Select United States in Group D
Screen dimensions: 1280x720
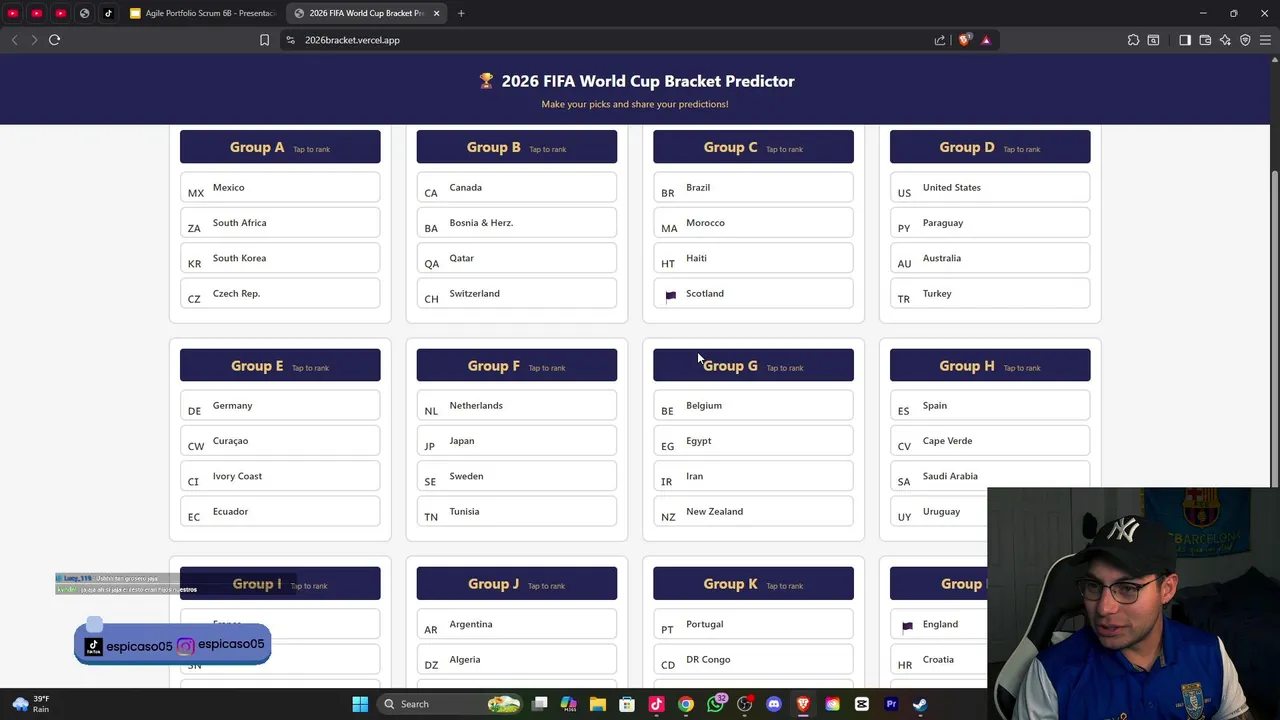coord(990,187)
